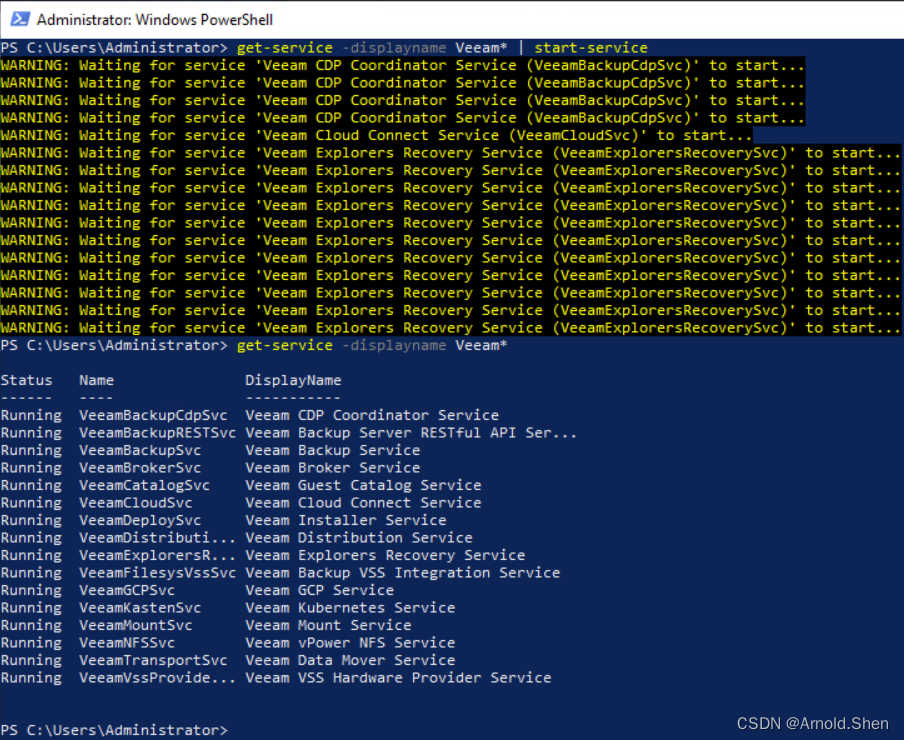Click the PowerShell icon in title bar

click(20, 19)
